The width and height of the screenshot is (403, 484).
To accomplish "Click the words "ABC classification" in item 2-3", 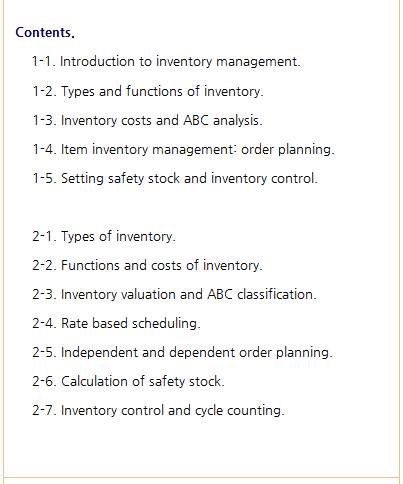I will pyautogui.click(x=262, y=295).
